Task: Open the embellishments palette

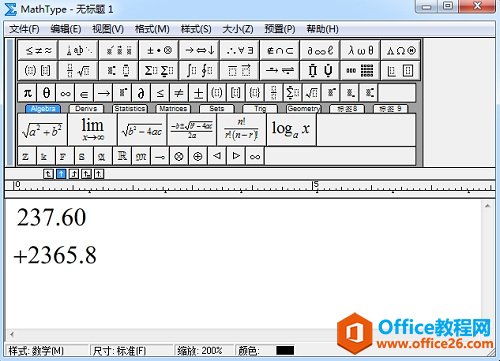Action: pyautogui.click(x=119, y=50)
